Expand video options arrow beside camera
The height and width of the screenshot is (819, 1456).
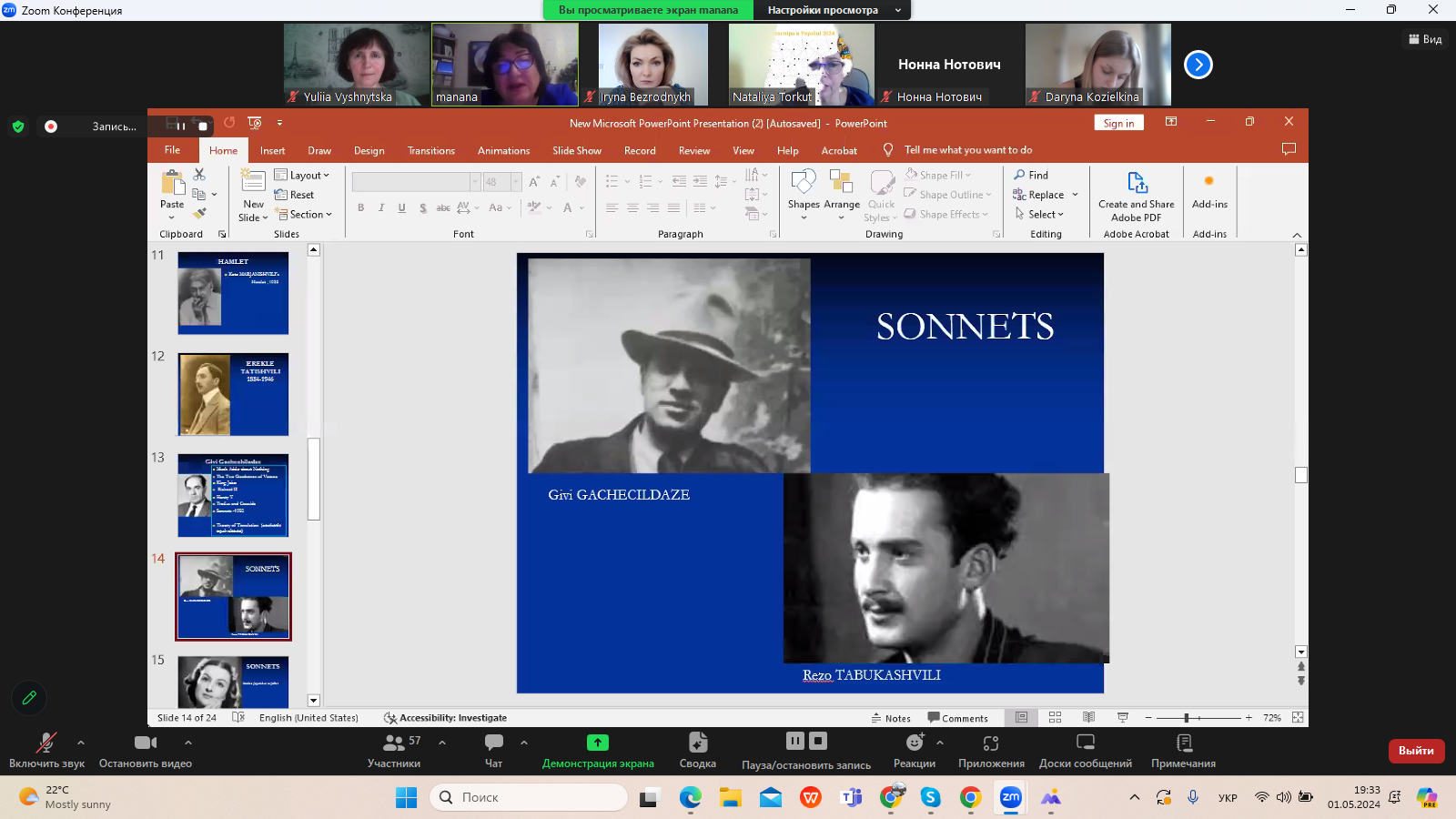pos(188,743)
